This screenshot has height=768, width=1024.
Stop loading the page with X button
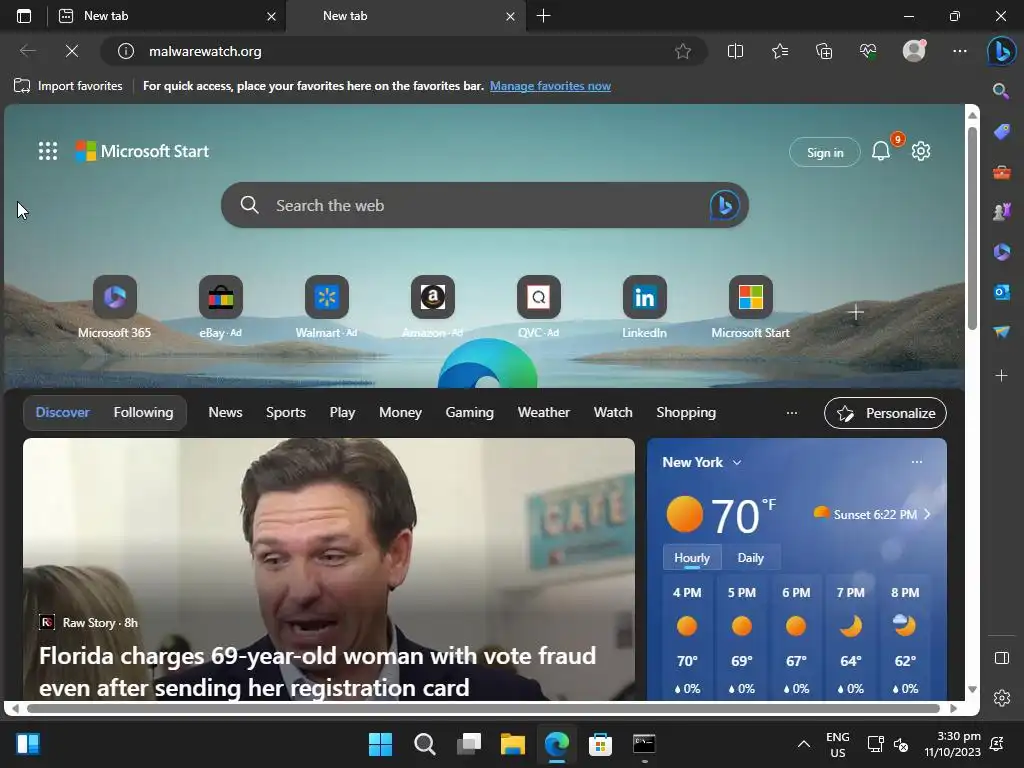tap(72, 51)
